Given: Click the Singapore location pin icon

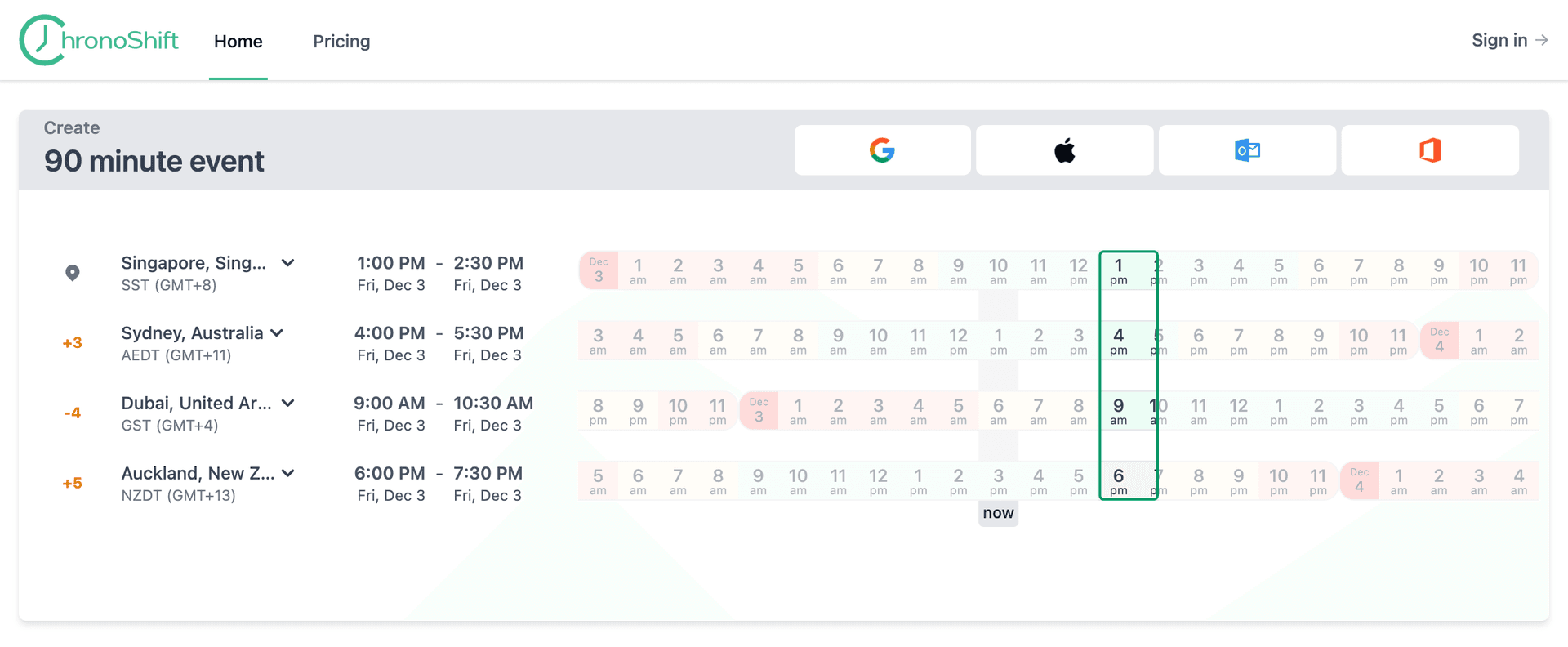Looking at the screenshot, I should click(x=73, y=273).
